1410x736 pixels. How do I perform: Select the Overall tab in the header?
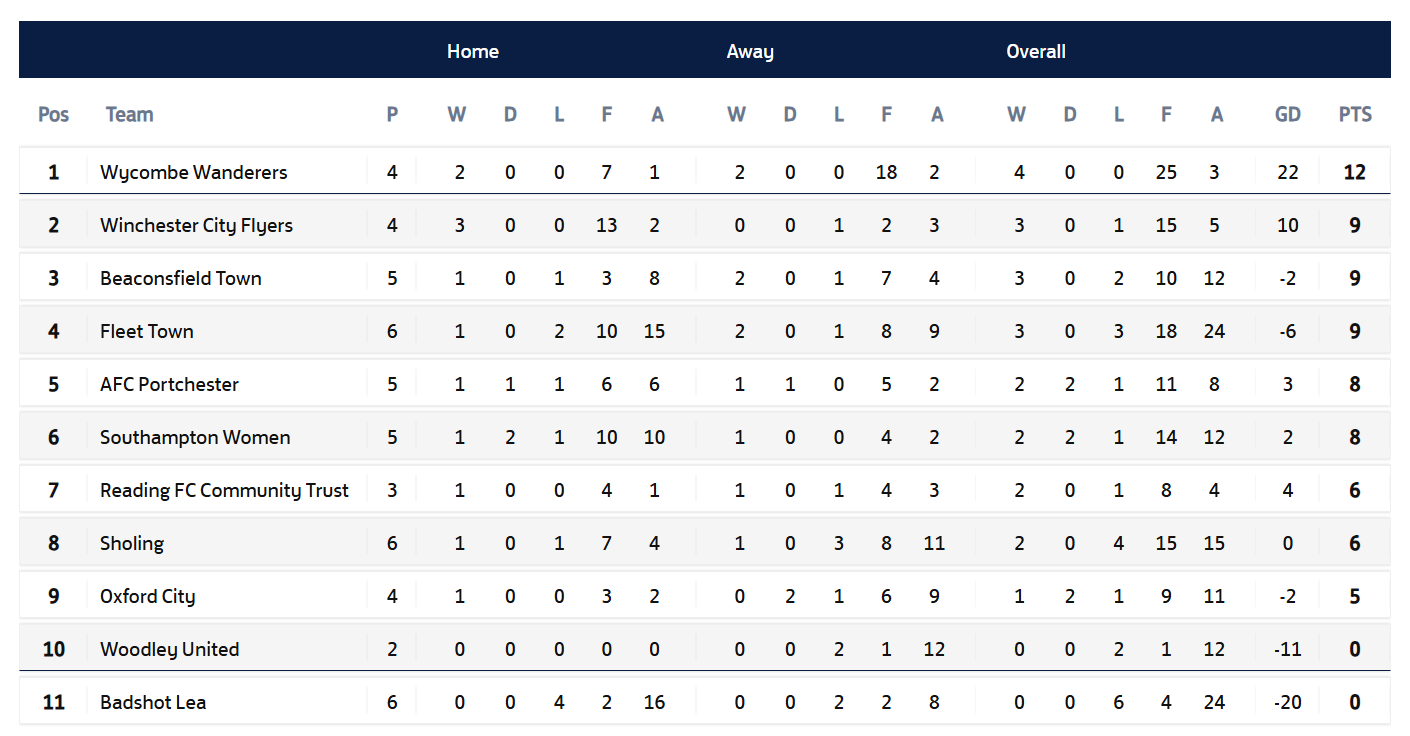pos(1036,51)
